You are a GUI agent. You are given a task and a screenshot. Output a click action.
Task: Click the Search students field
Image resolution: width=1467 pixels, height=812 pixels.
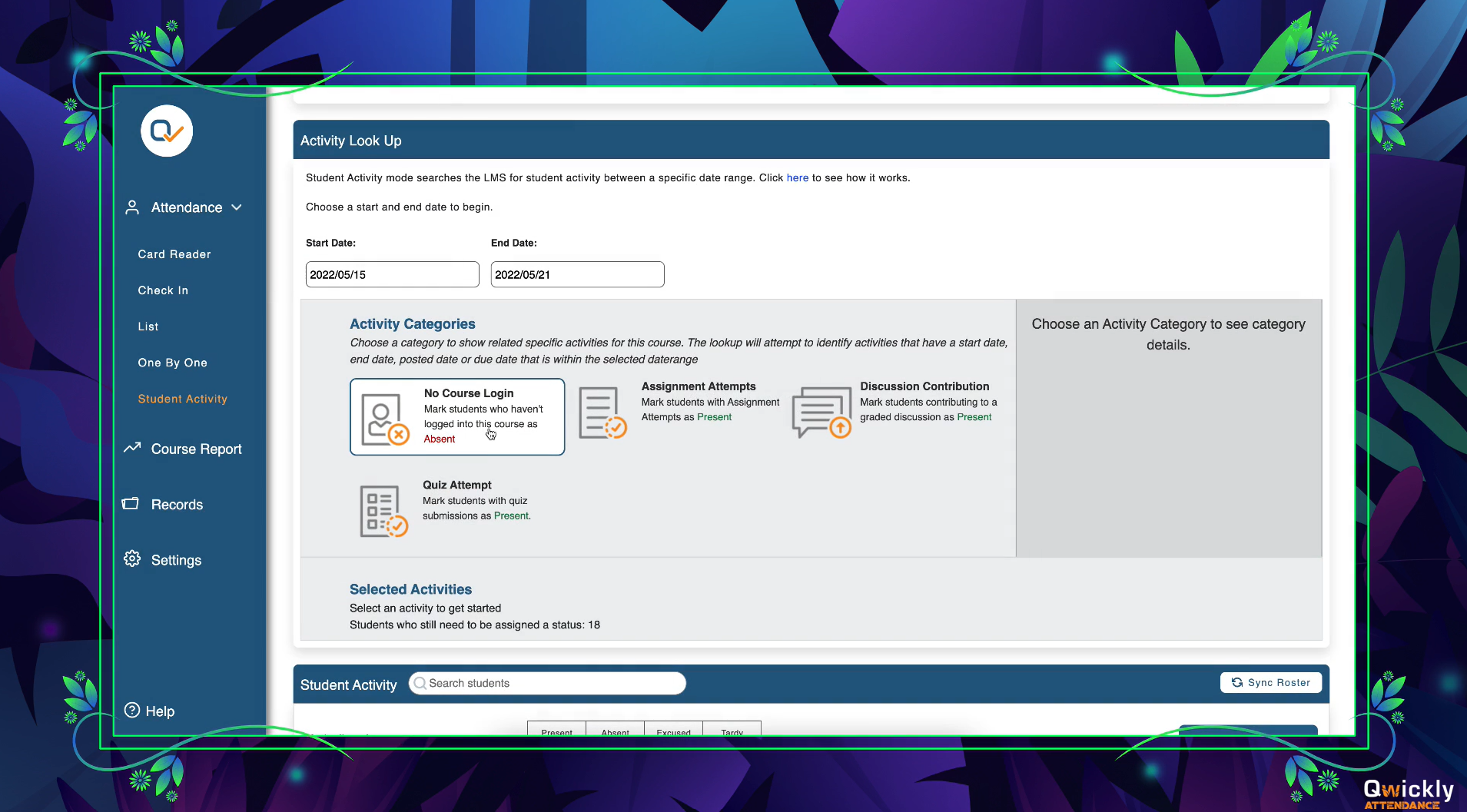[x=548, y=683]
